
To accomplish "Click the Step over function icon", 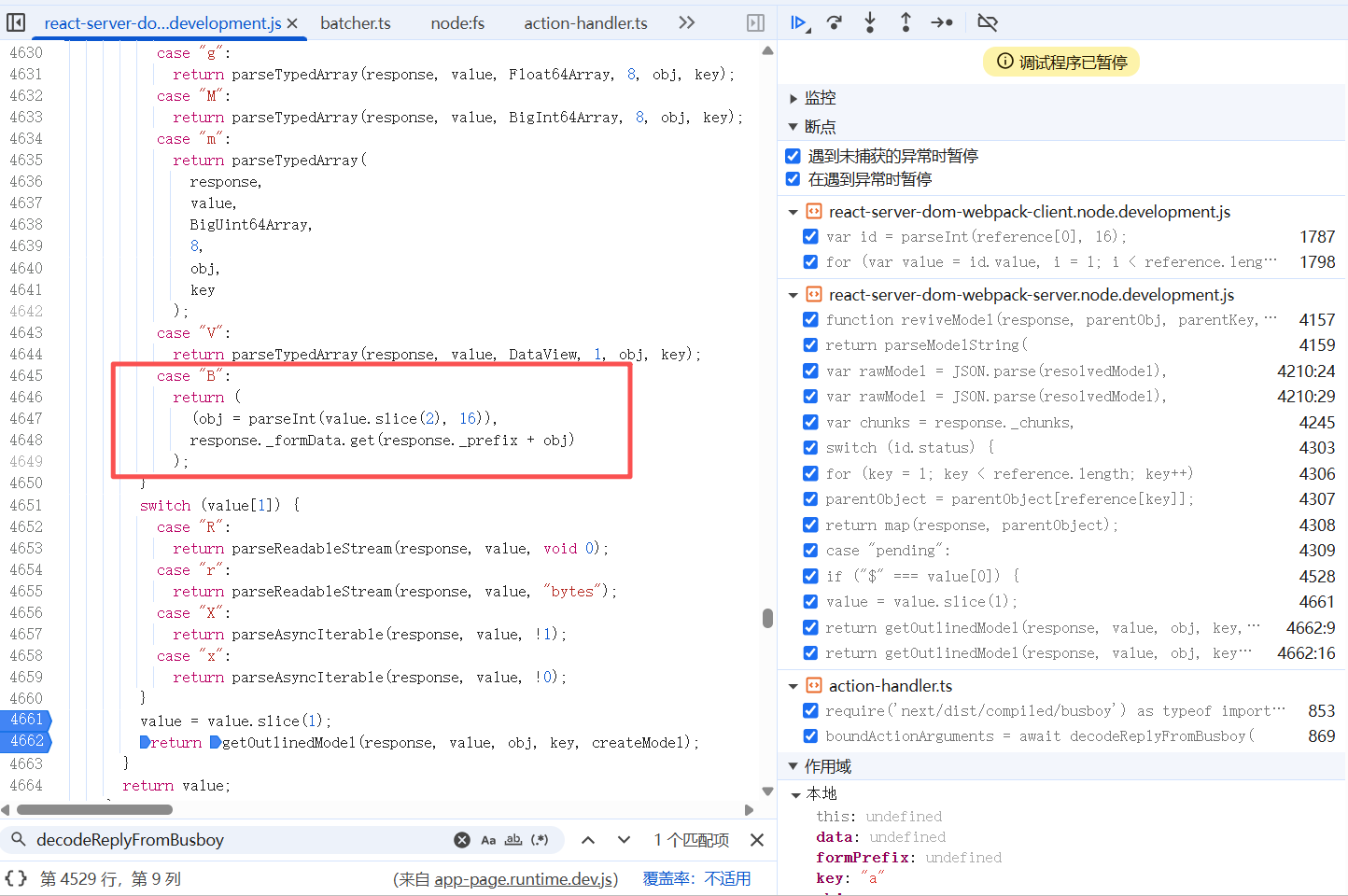I will point(835,22).
